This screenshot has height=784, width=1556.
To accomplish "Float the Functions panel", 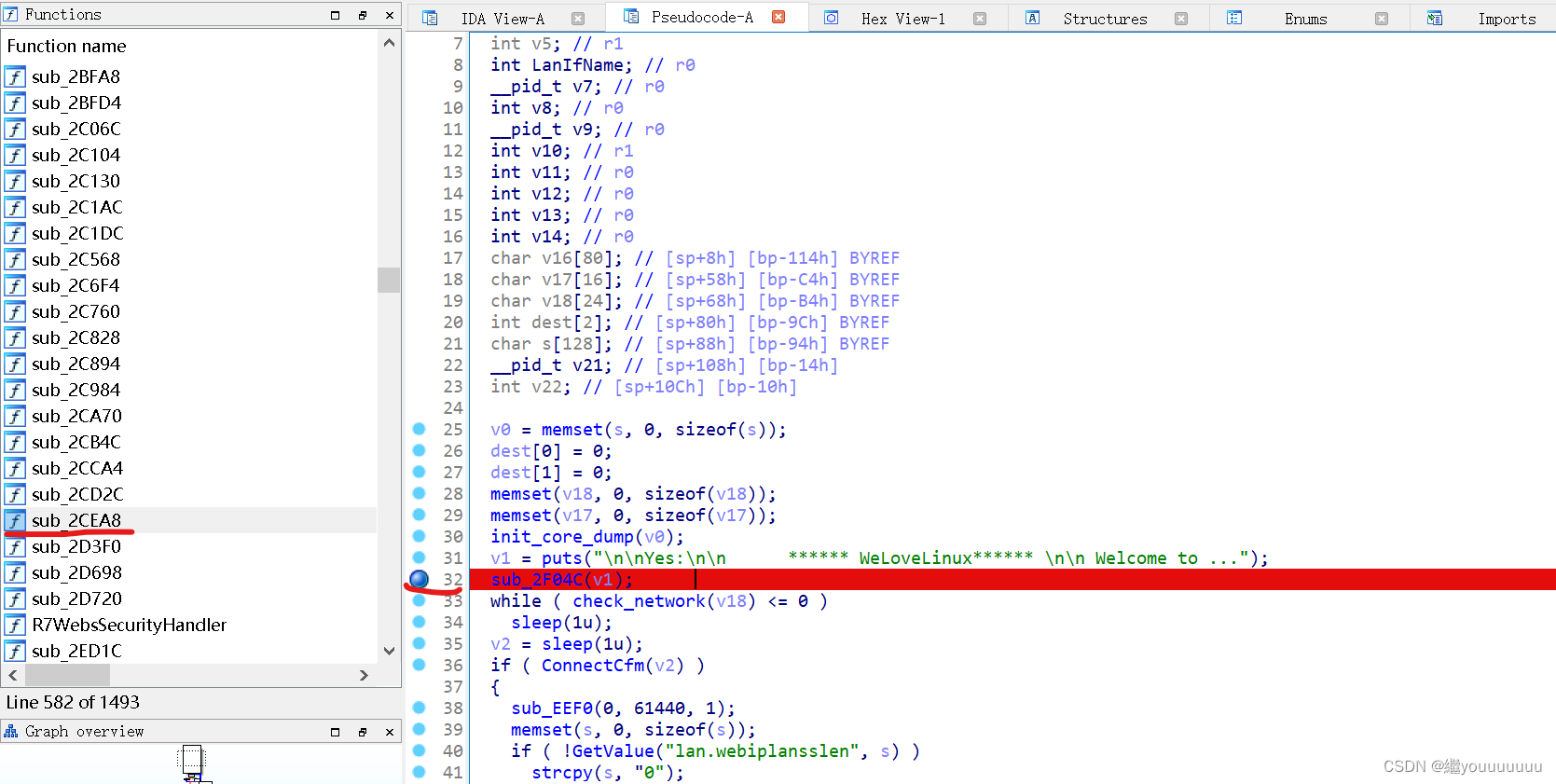I will [363, 15].
